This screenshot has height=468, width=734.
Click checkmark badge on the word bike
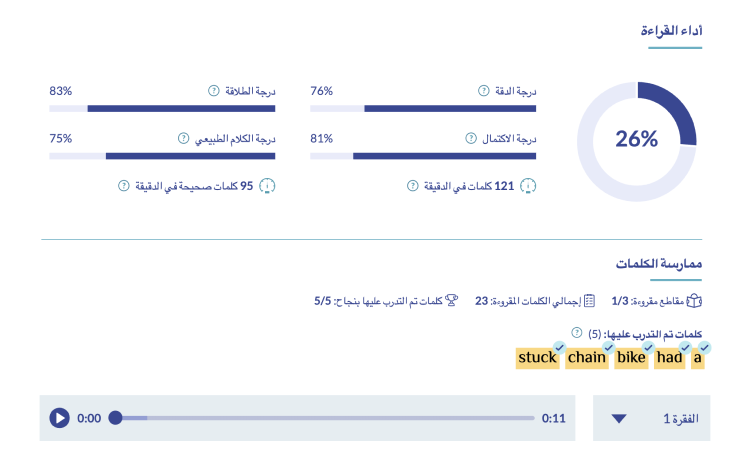[648, 347]
